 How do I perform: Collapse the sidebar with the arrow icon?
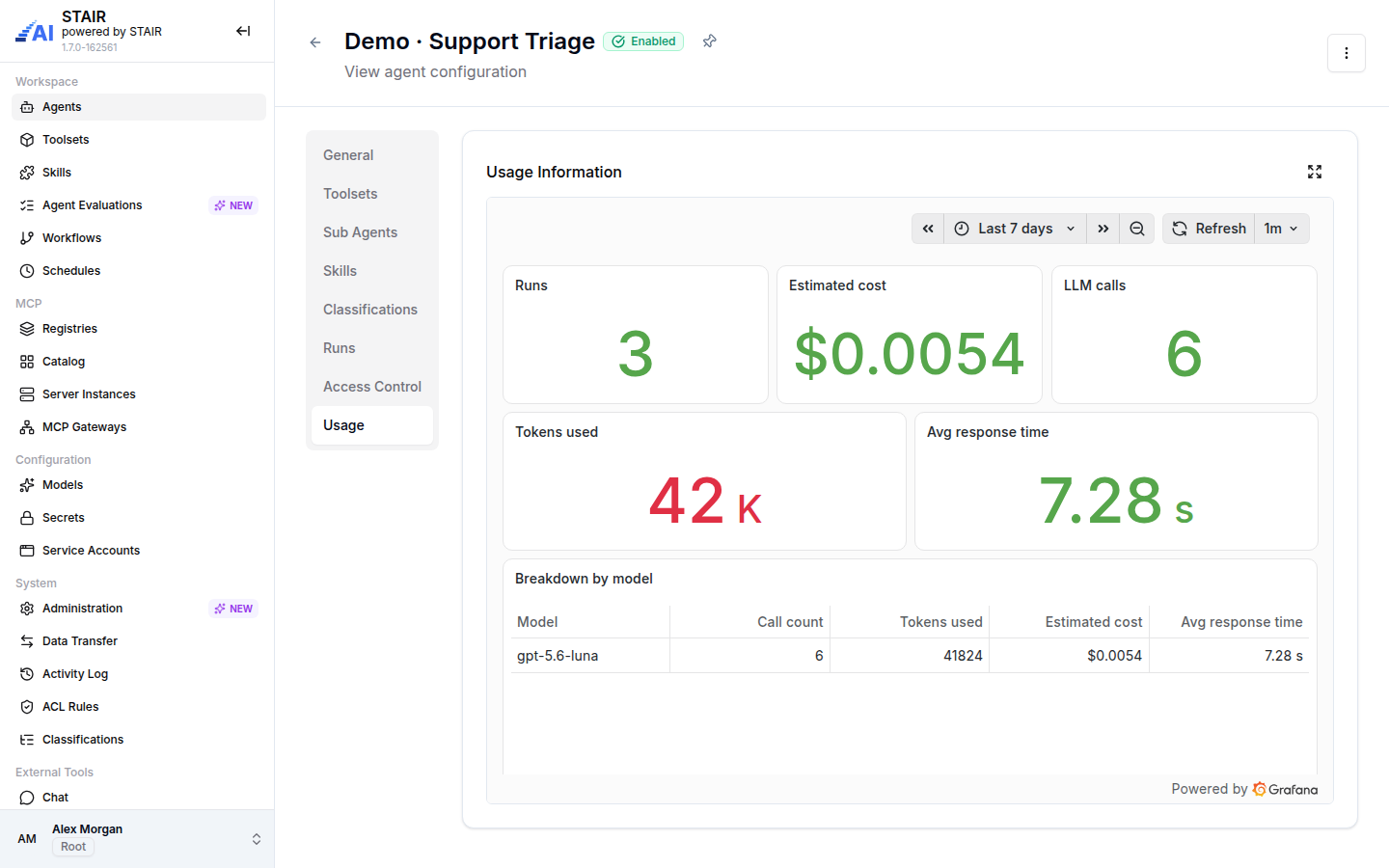243,31
